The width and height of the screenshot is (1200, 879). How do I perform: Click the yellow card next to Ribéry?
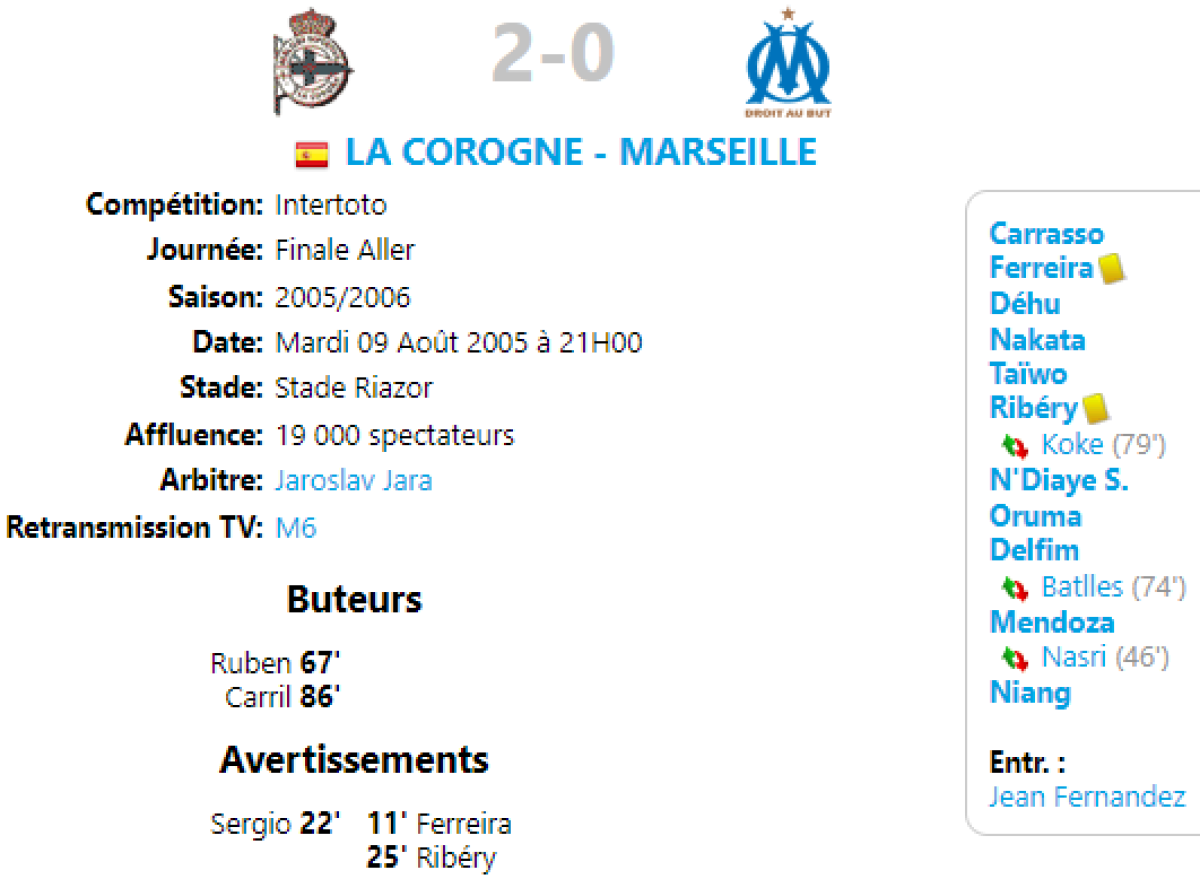(x=1095, y=408)
